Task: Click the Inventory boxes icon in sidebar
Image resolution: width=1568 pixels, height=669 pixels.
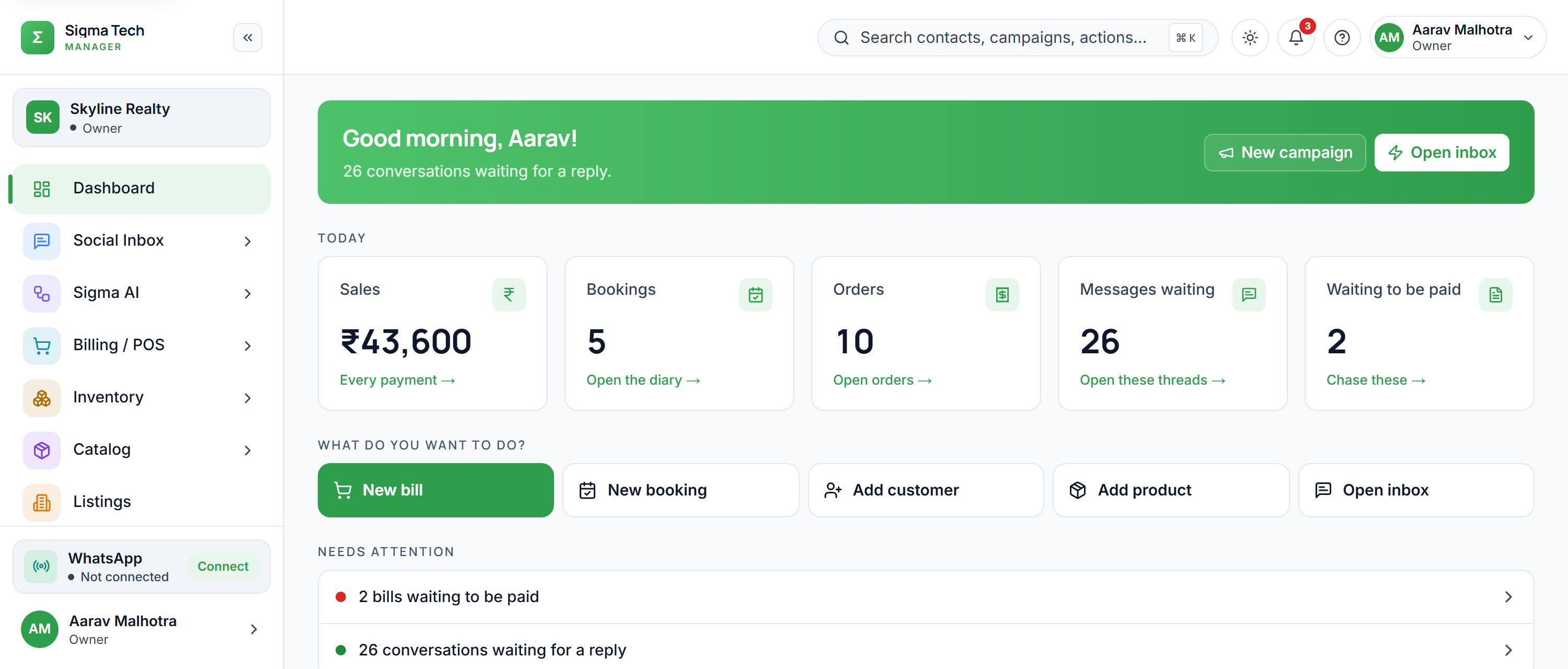Action: 41,398
